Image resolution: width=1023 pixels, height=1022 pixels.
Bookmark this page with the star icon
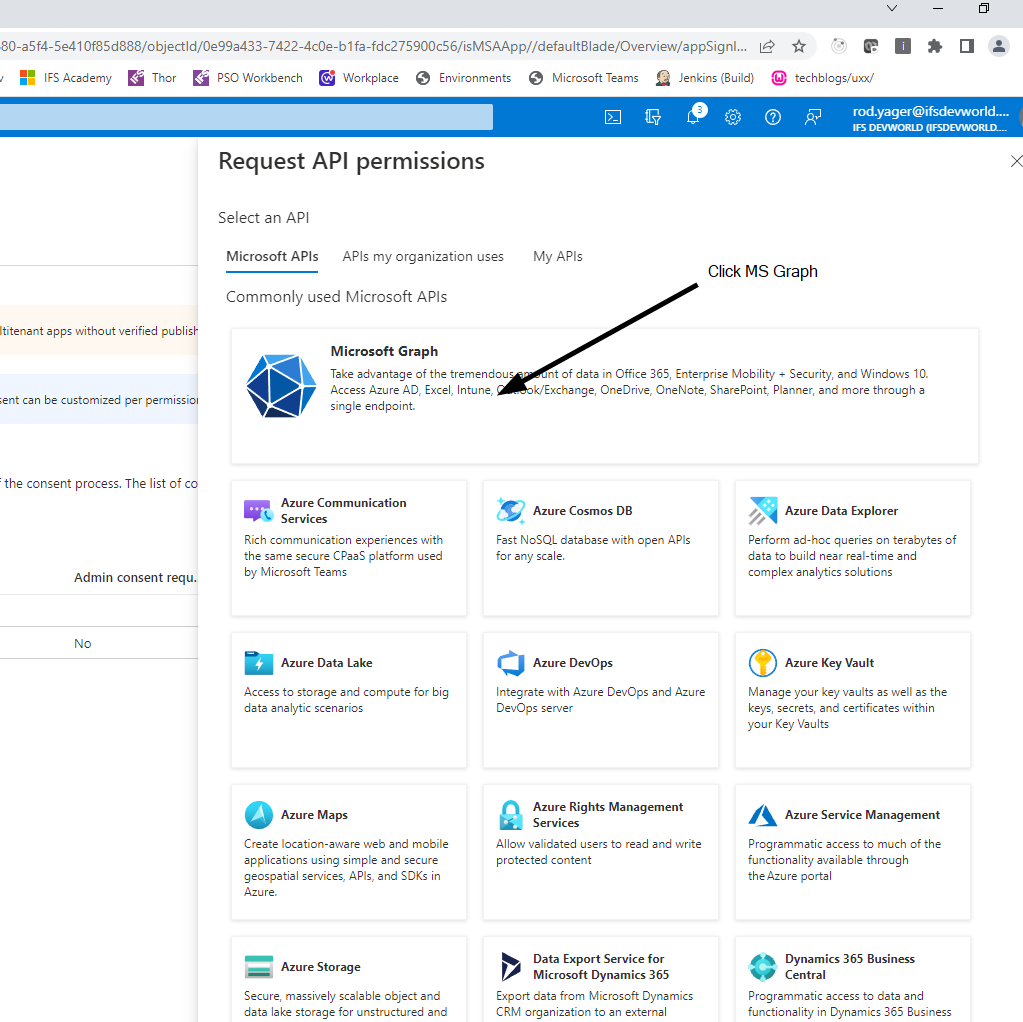(797, 46)
